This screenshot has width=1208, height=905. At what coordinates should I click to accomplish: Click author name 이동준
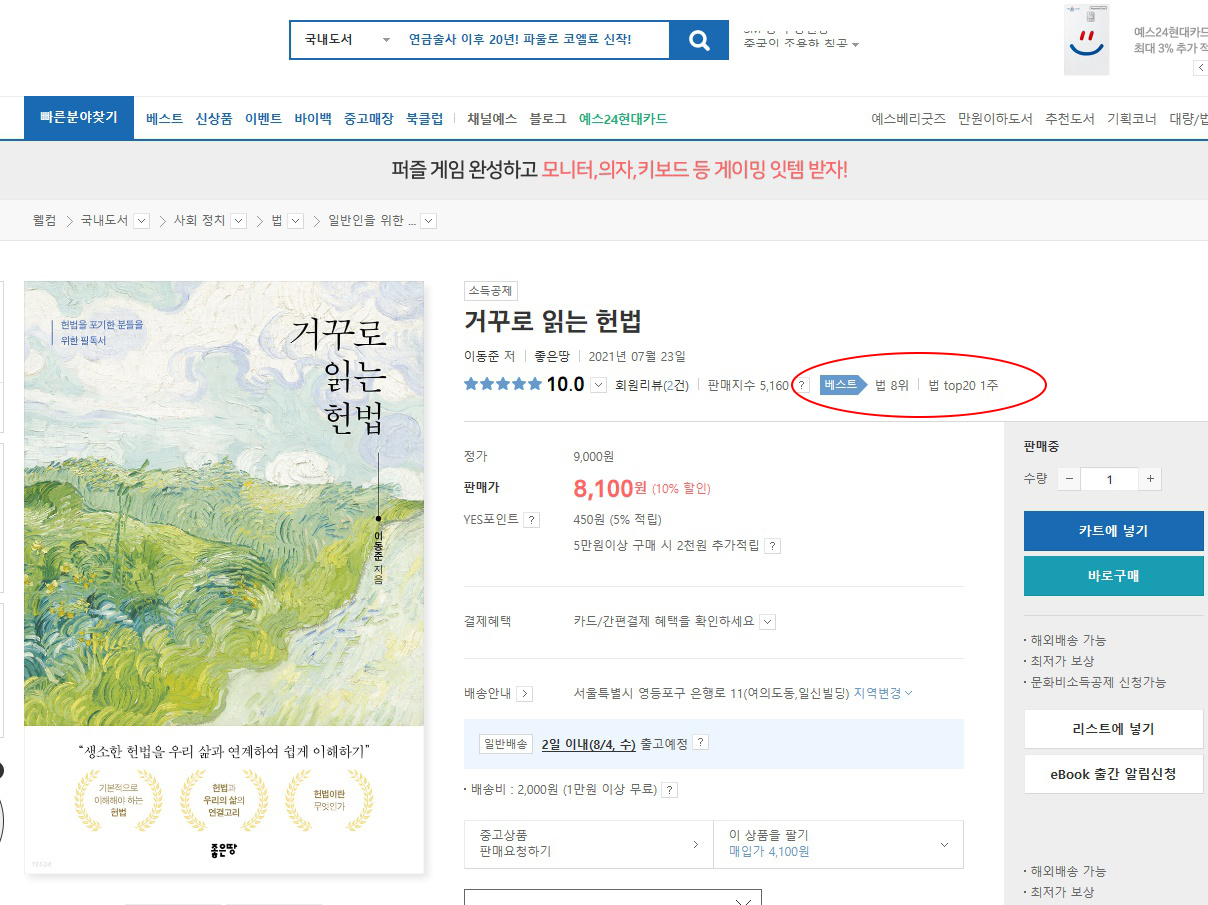[x=482, y=356]
